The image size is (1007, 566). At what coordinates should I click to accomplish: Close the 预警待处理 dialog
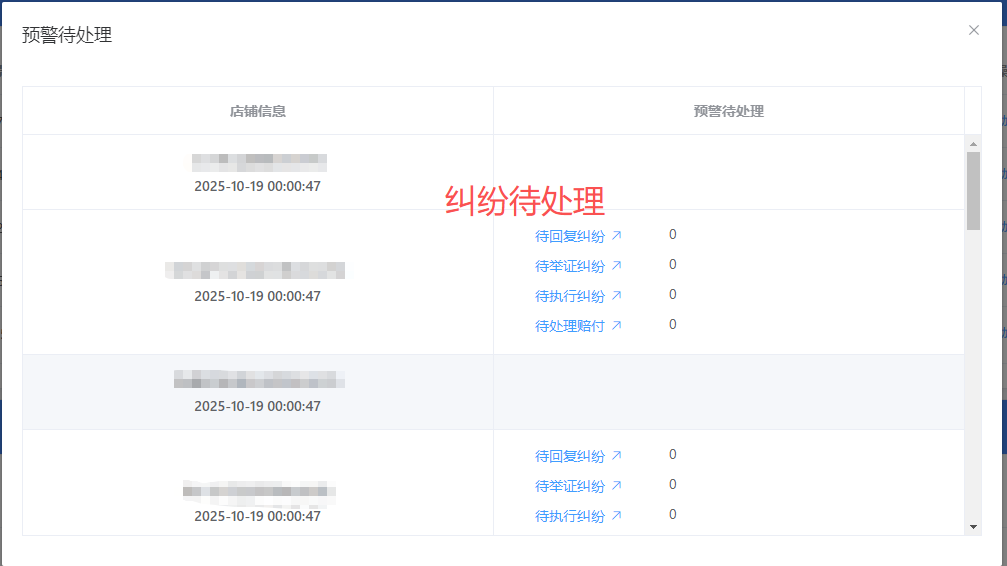973,30
